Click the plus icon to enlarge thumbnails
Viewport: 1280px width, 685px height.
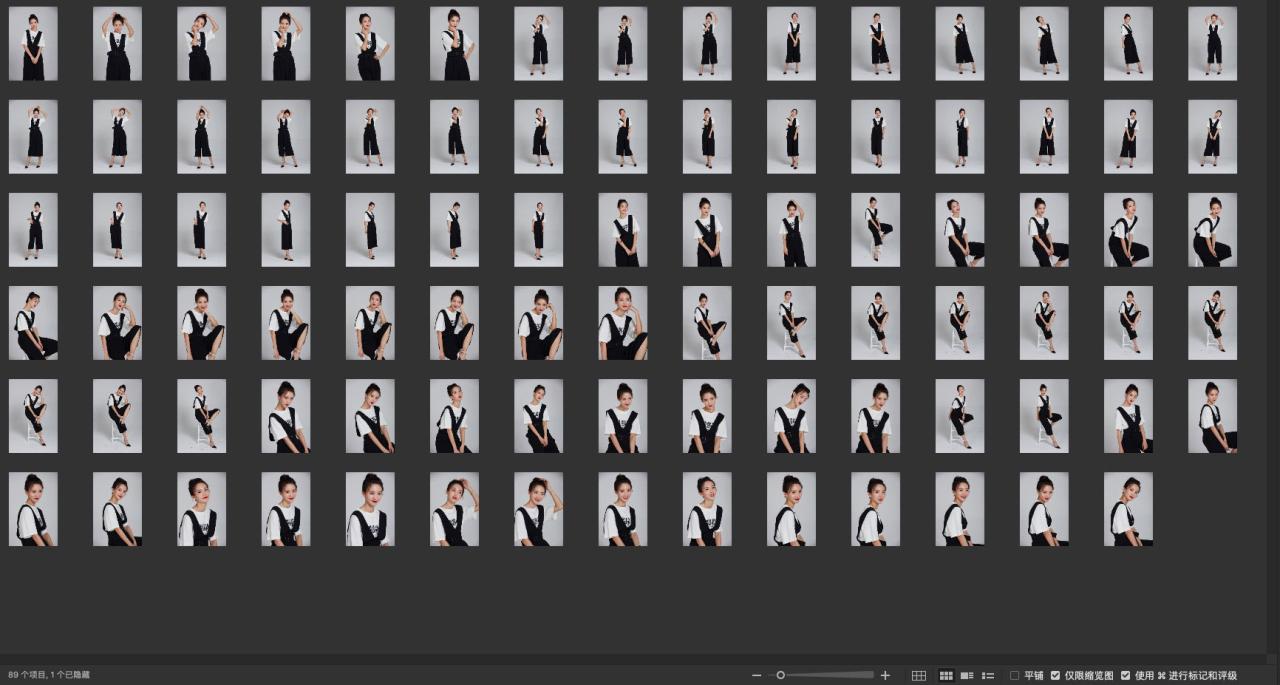[x=885, y=676]
